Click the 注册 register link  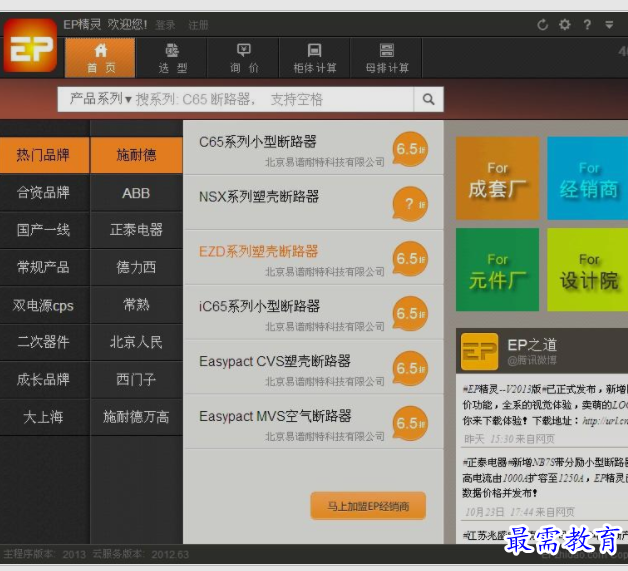click(x=198, y=25)
